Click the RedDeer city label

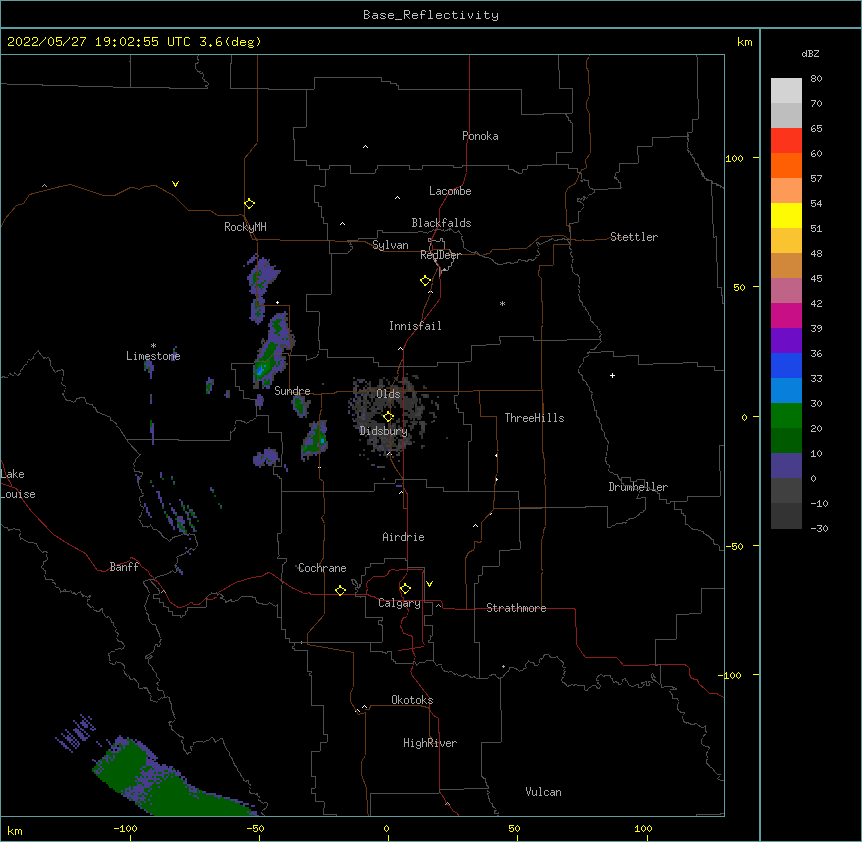(440, 255)
